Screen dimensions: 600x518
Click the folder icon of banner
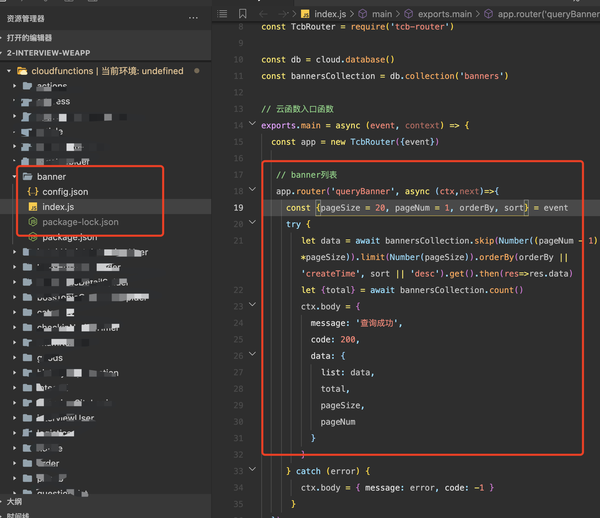[28, 176]
